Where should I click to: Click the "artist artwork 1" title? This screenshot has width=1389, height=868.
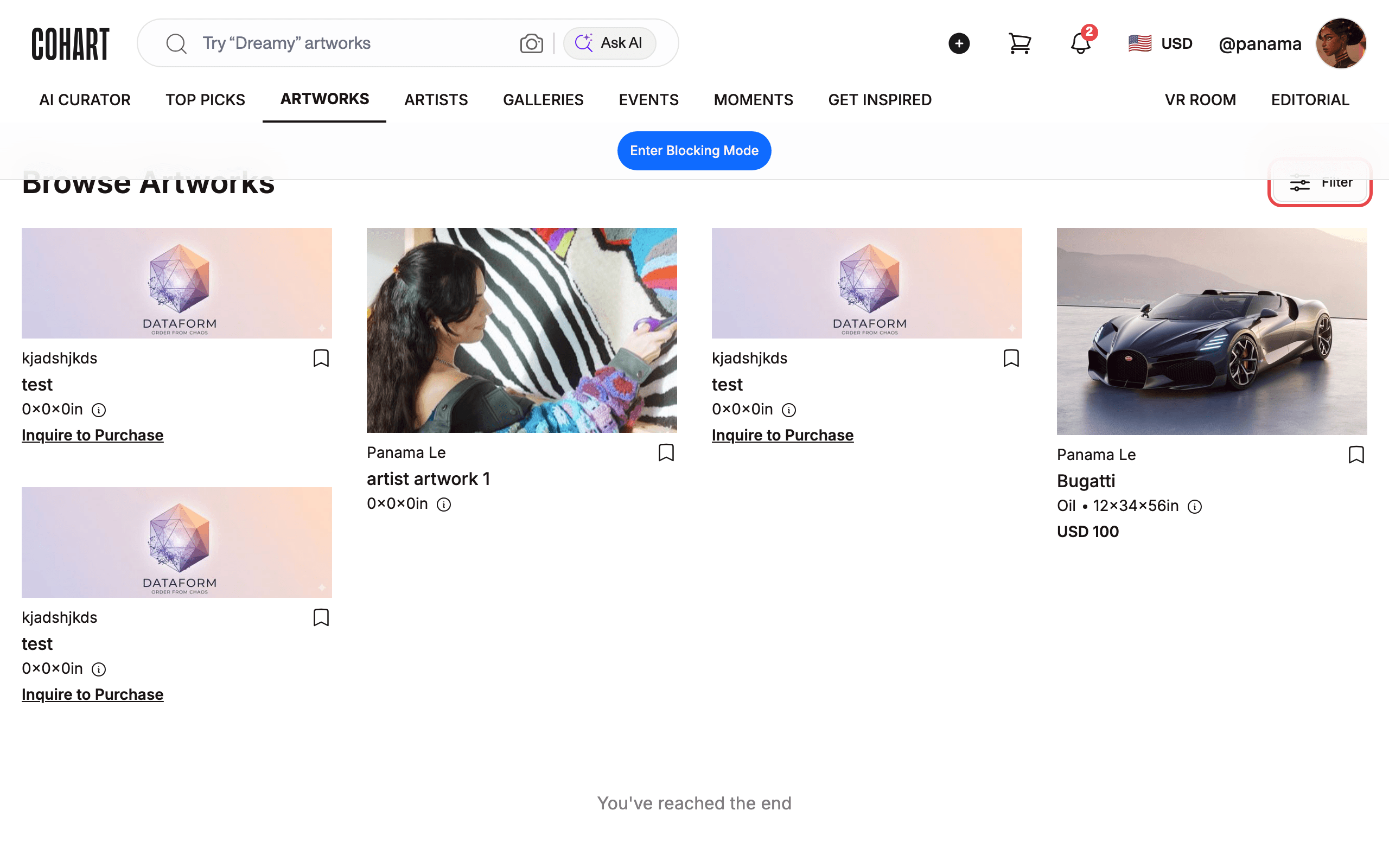[x=428, y=479]
